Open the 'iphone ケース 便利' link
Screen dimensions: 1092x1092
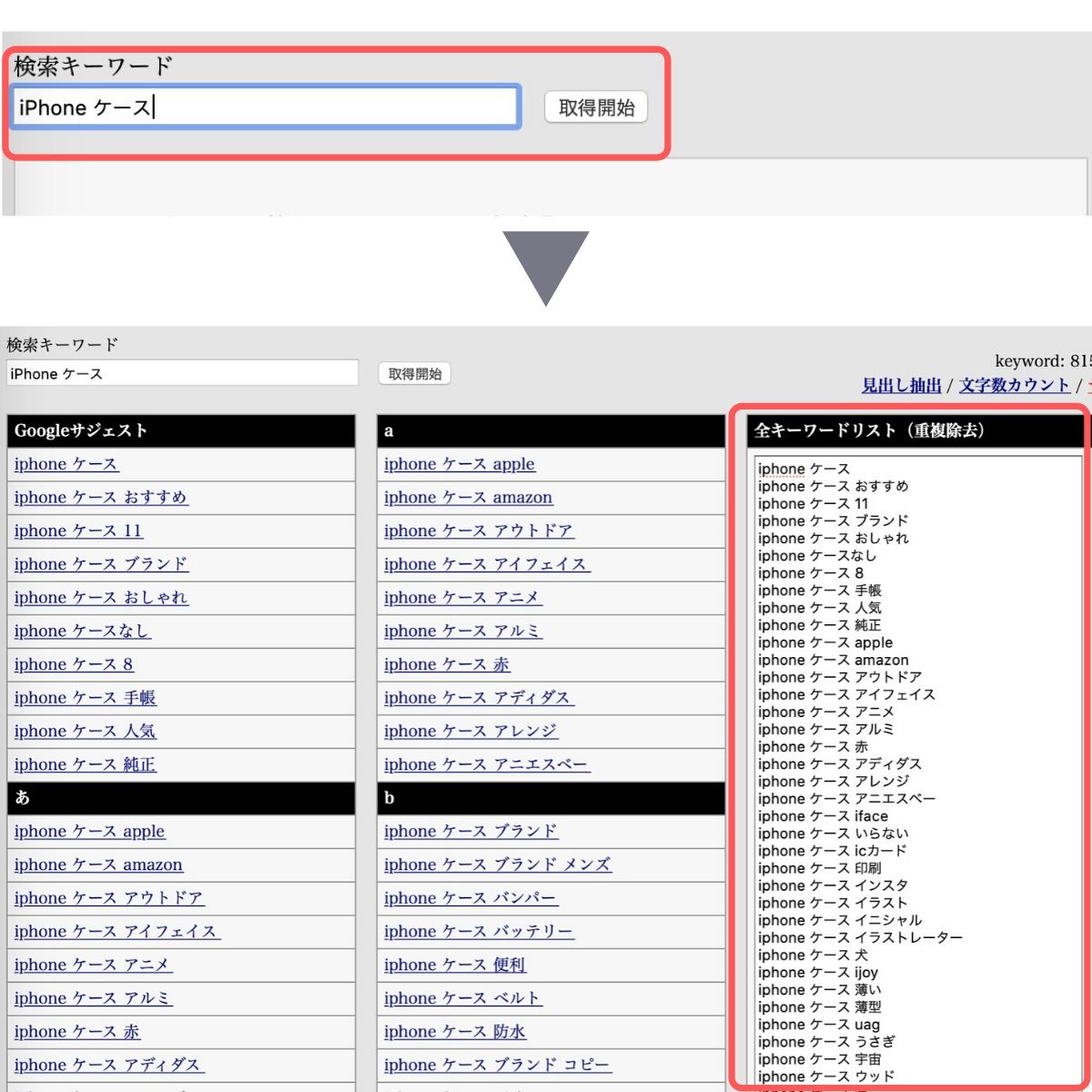455,966
